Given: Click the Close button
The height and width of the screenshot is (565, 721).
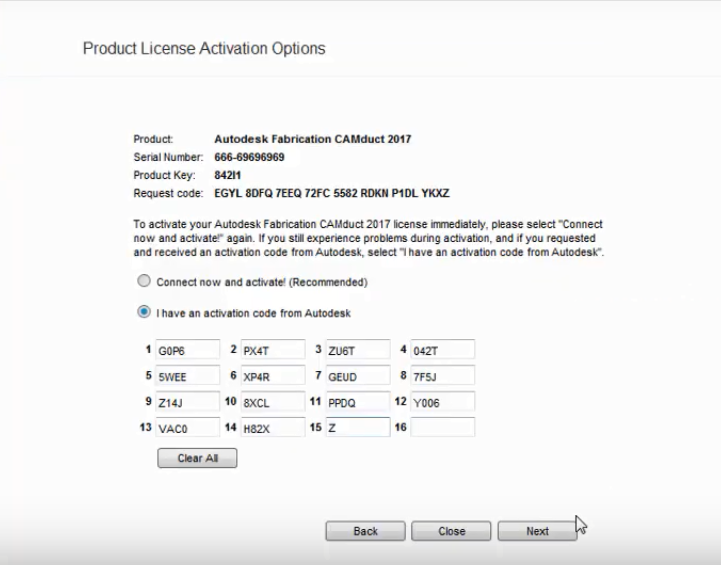Looking at the screenshot, I should (x=451, y=531).
